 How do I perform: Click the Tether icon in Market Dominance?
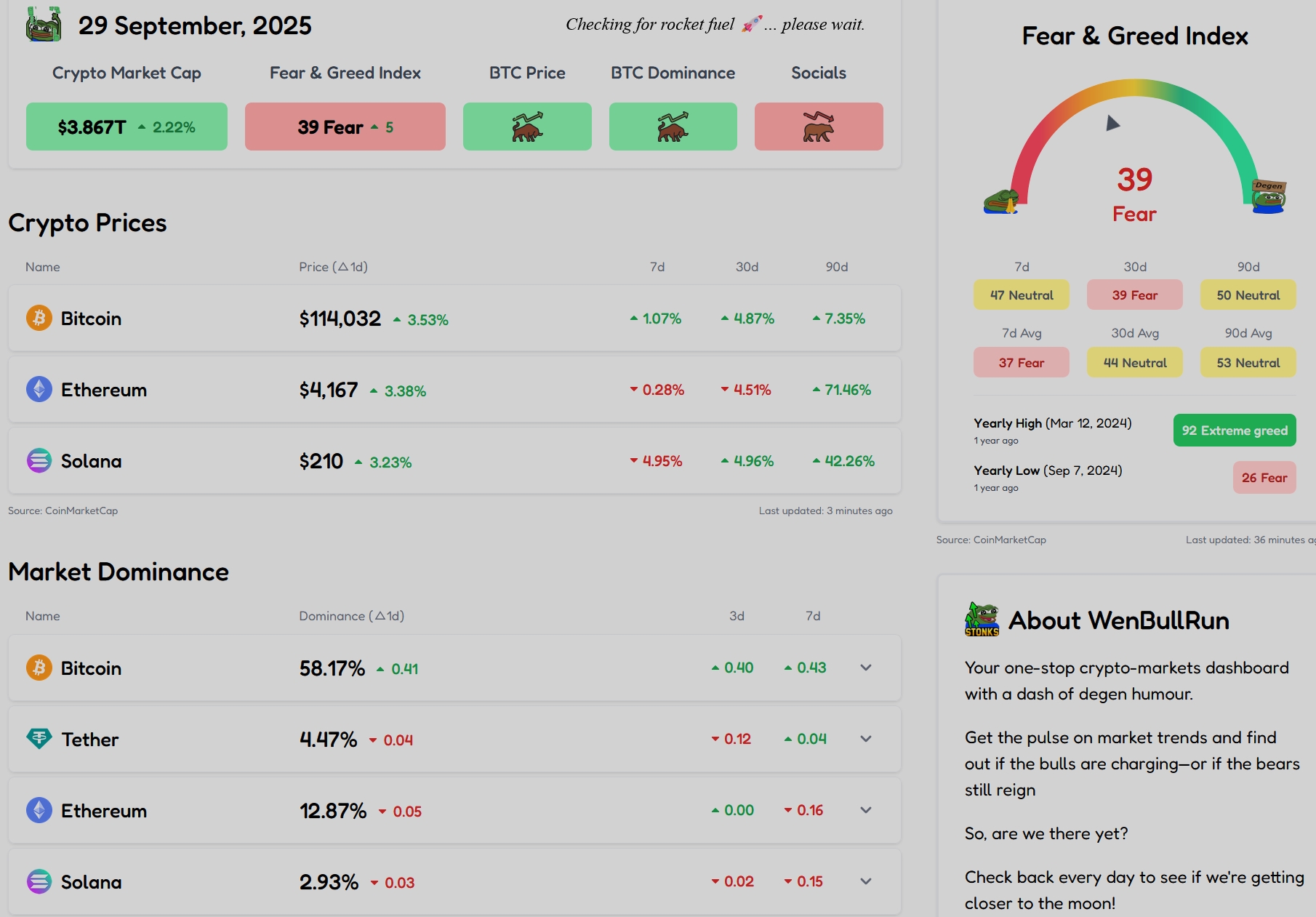[39, 739]
